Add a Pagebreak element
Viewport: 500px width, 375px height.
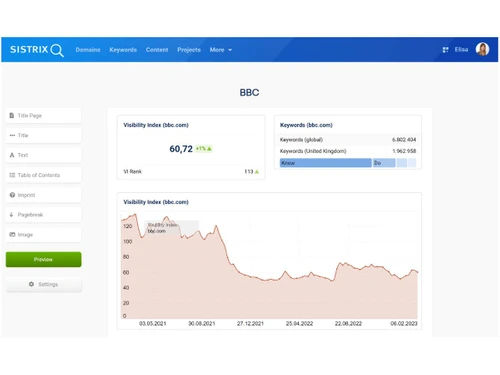(x=43, y=215)
